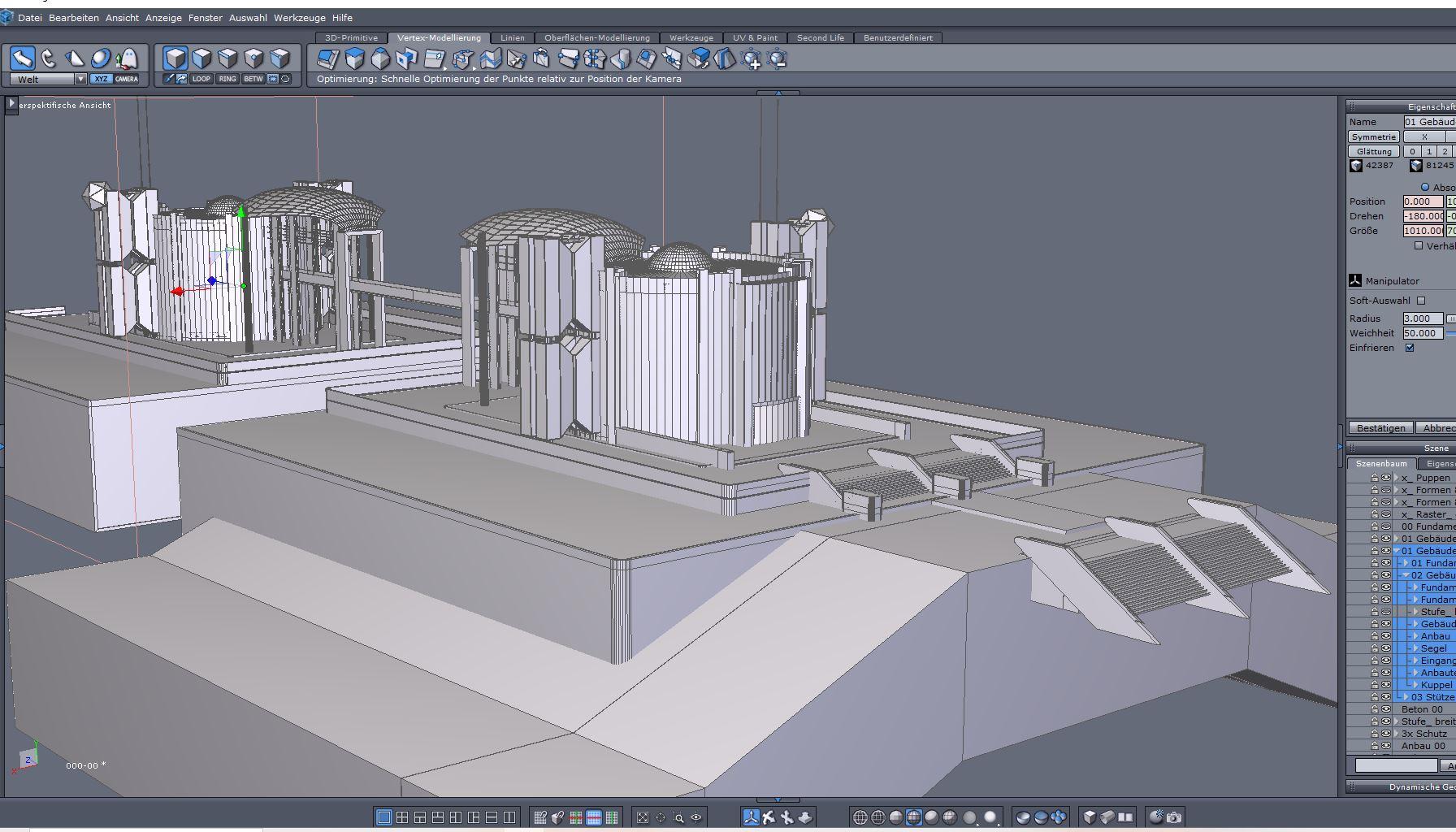
Task: Expand the 03 Stütze tree node
Action: pos(1406,697)
